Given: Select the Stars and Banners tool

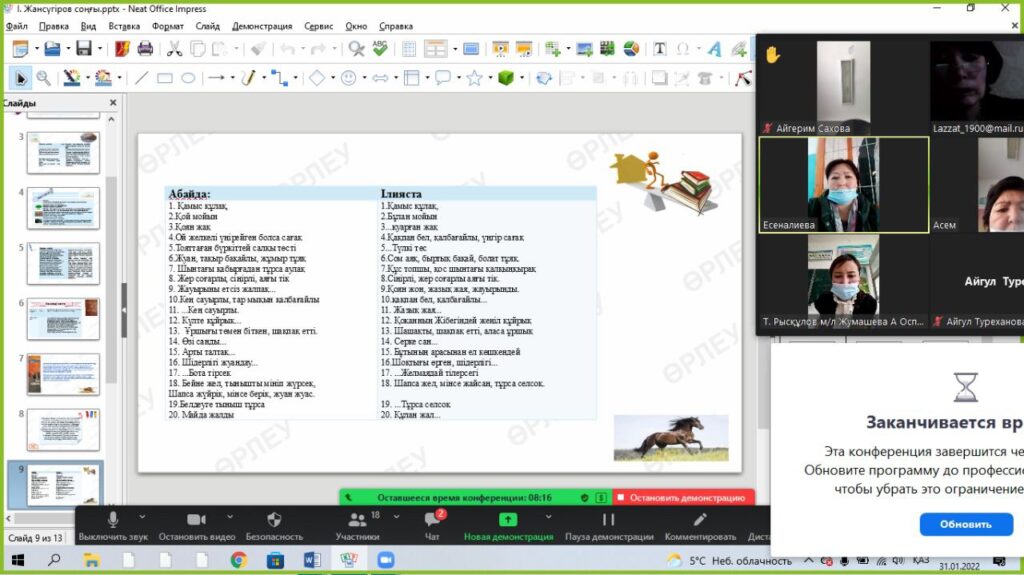Looking at the screenshot, I should coord(474,78).
